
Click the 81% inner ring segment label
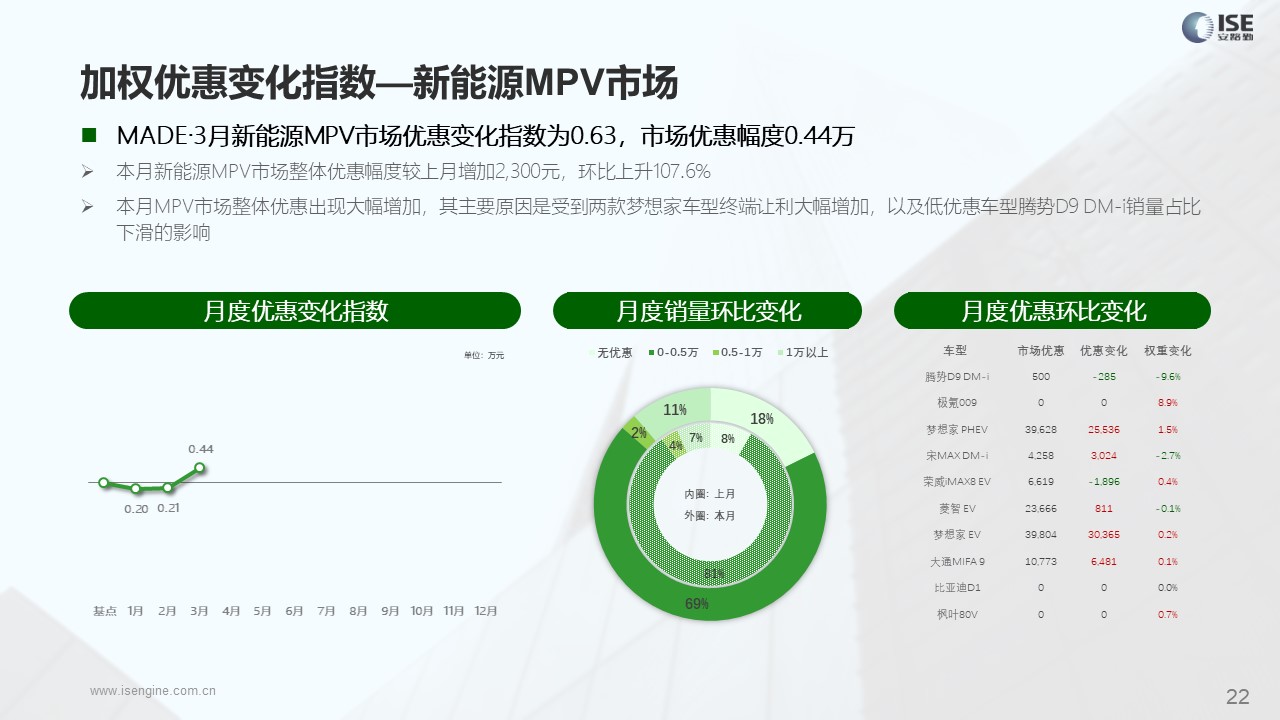(714, 574)
